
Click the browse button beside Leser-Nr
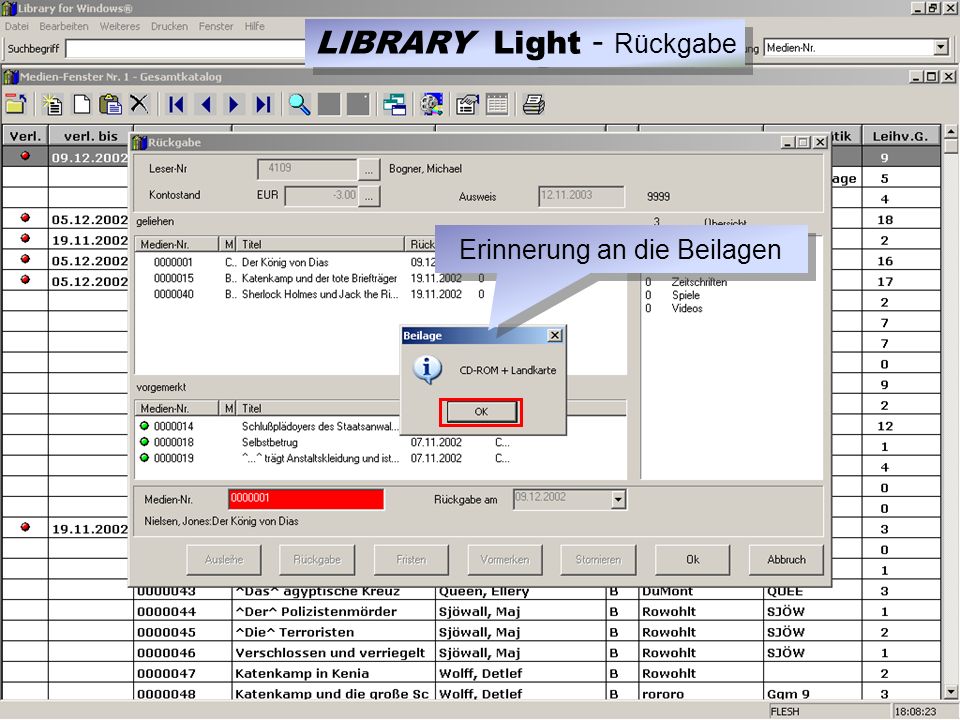(x=369, y=170)
